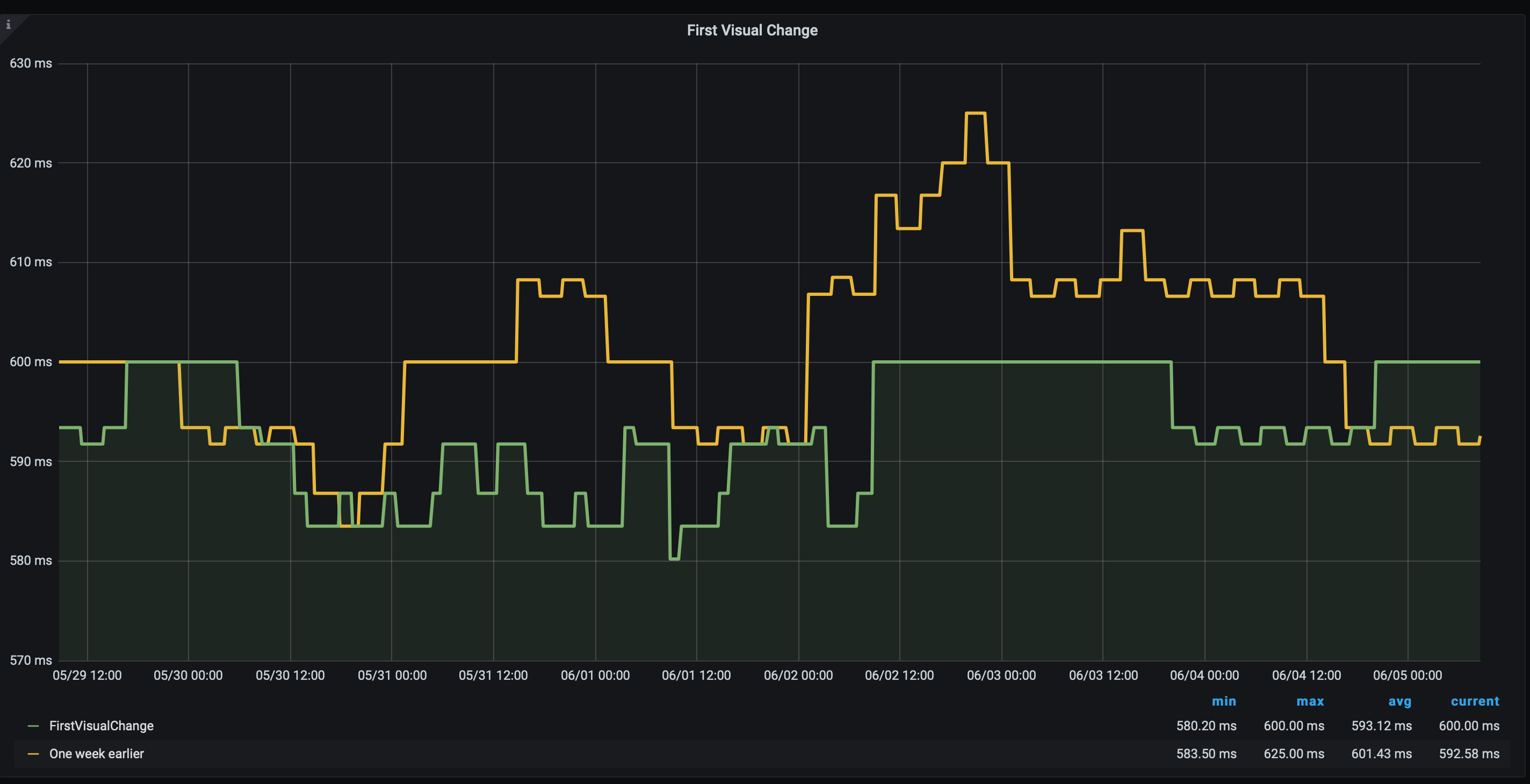Click the 06/01 00:00 x-axis label
This screenshot has width=1530, height=784.
tap(595, 676)
